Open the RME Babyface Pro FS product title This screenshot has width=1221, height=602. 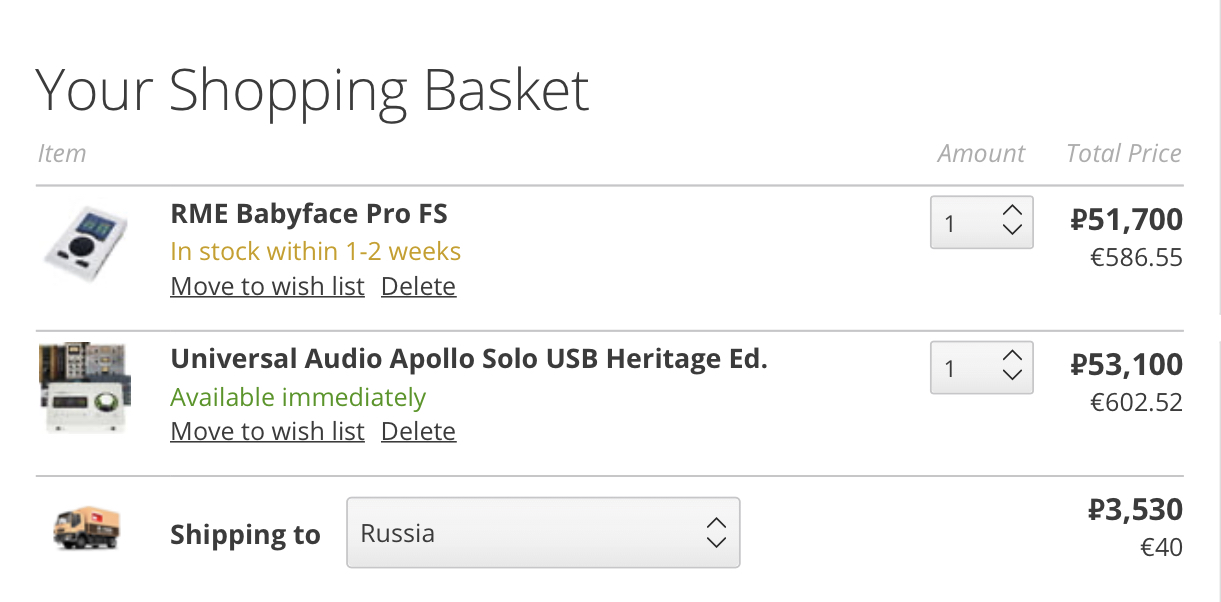click(309, 213)
